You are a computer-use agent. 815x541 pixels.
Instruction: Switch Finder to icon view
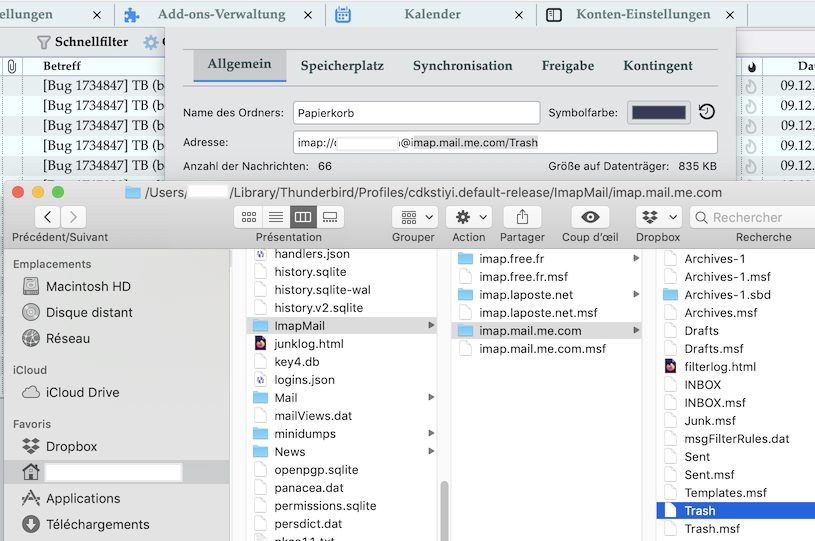coord(249,217)
